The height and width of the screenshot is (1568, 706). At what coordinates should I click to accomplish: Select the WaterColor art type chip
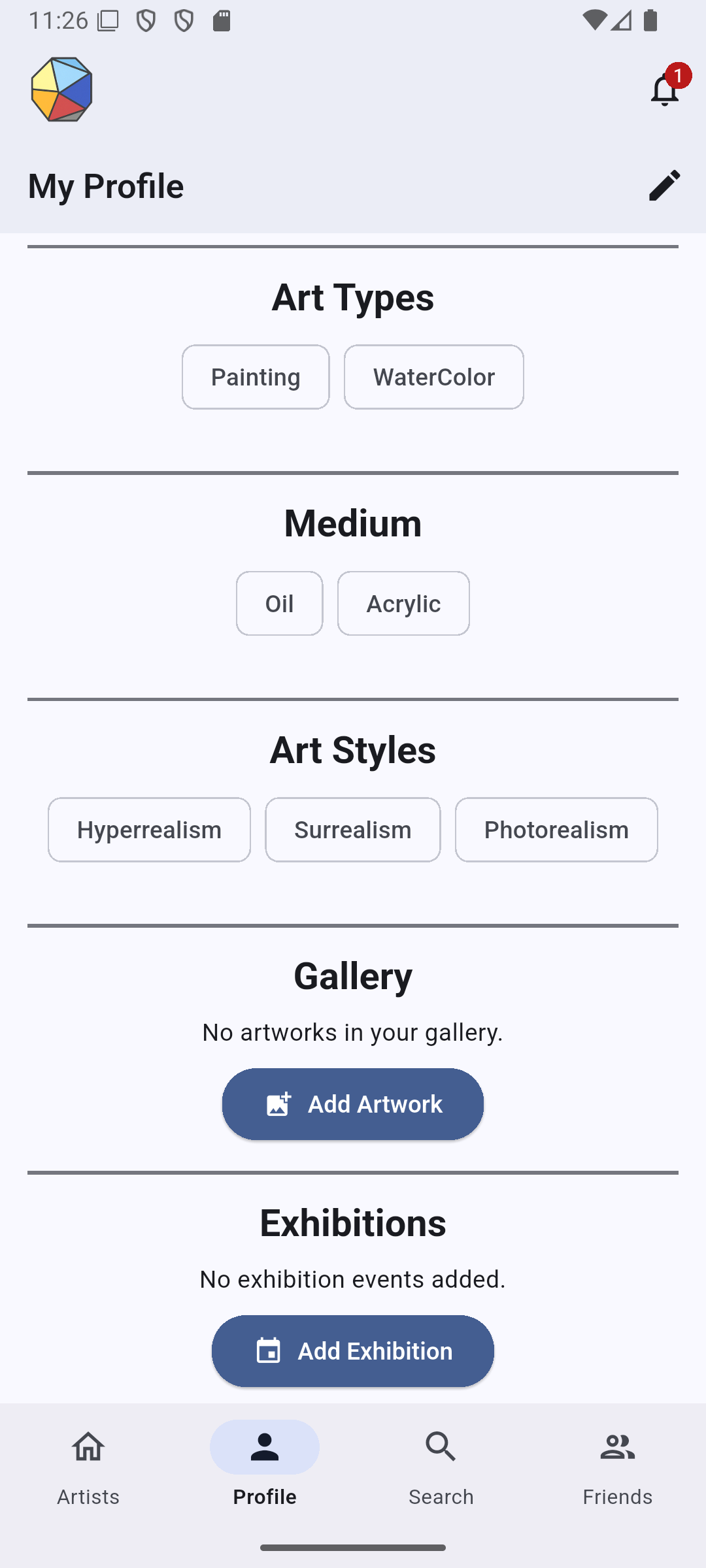pyautogui.click(x=434, y=377)
